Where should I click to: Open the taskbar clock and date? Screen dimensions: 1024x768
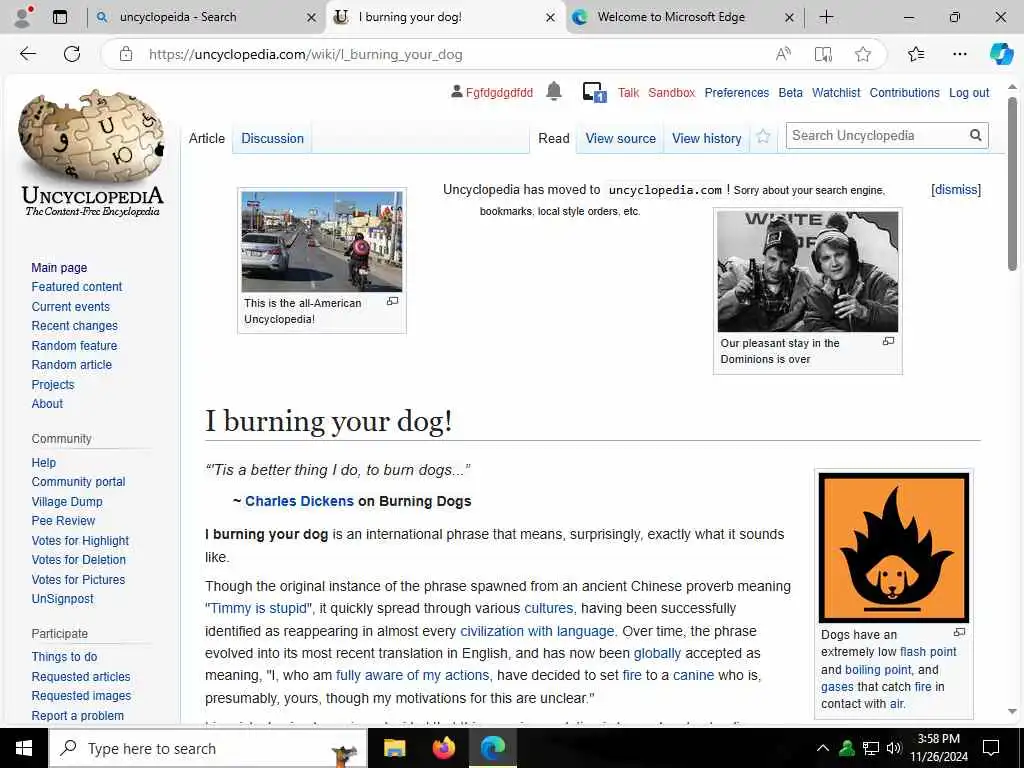point(939,748)
